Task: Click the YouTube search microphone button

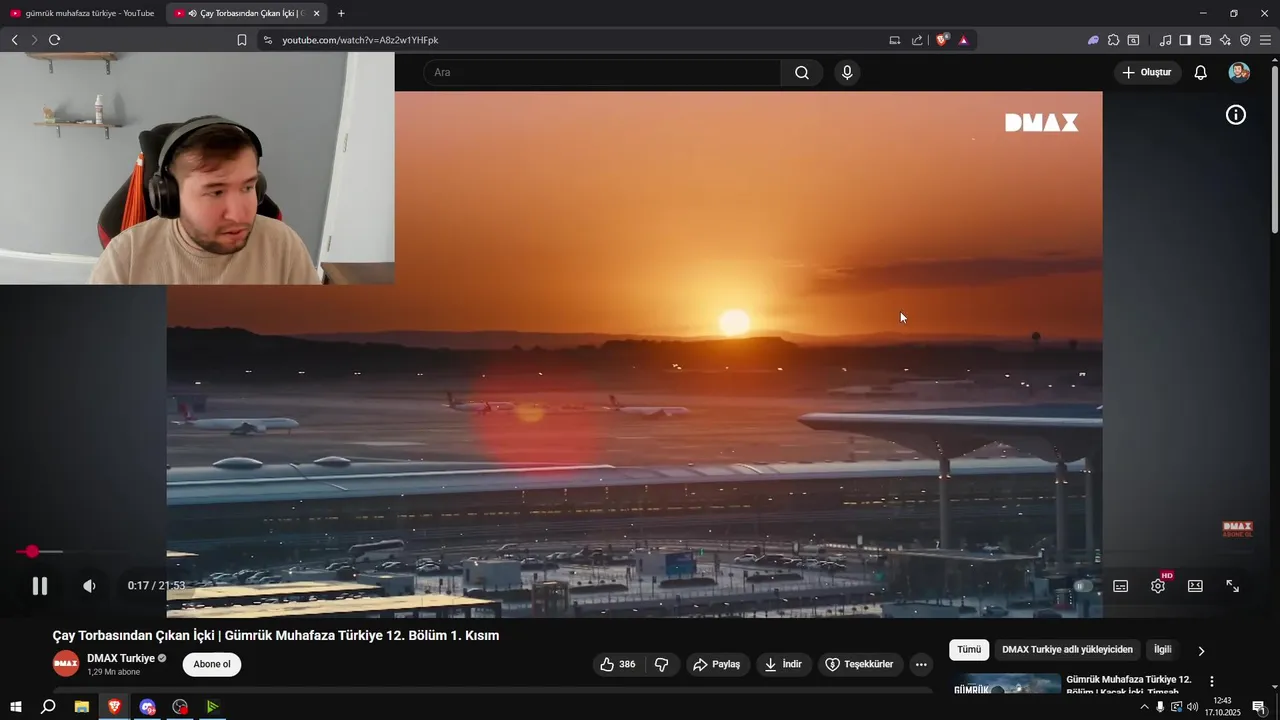Action: tap(847, 72)
